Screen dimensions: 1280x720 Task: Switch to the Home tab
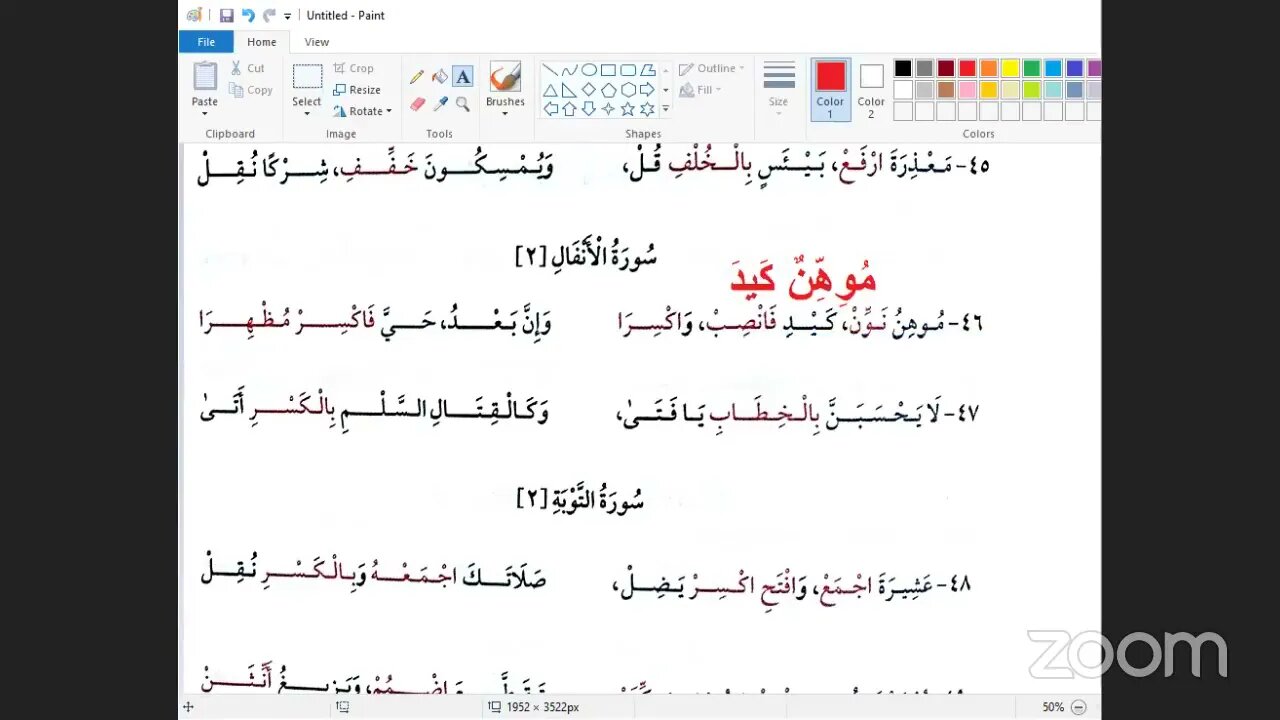coord(262,42)
